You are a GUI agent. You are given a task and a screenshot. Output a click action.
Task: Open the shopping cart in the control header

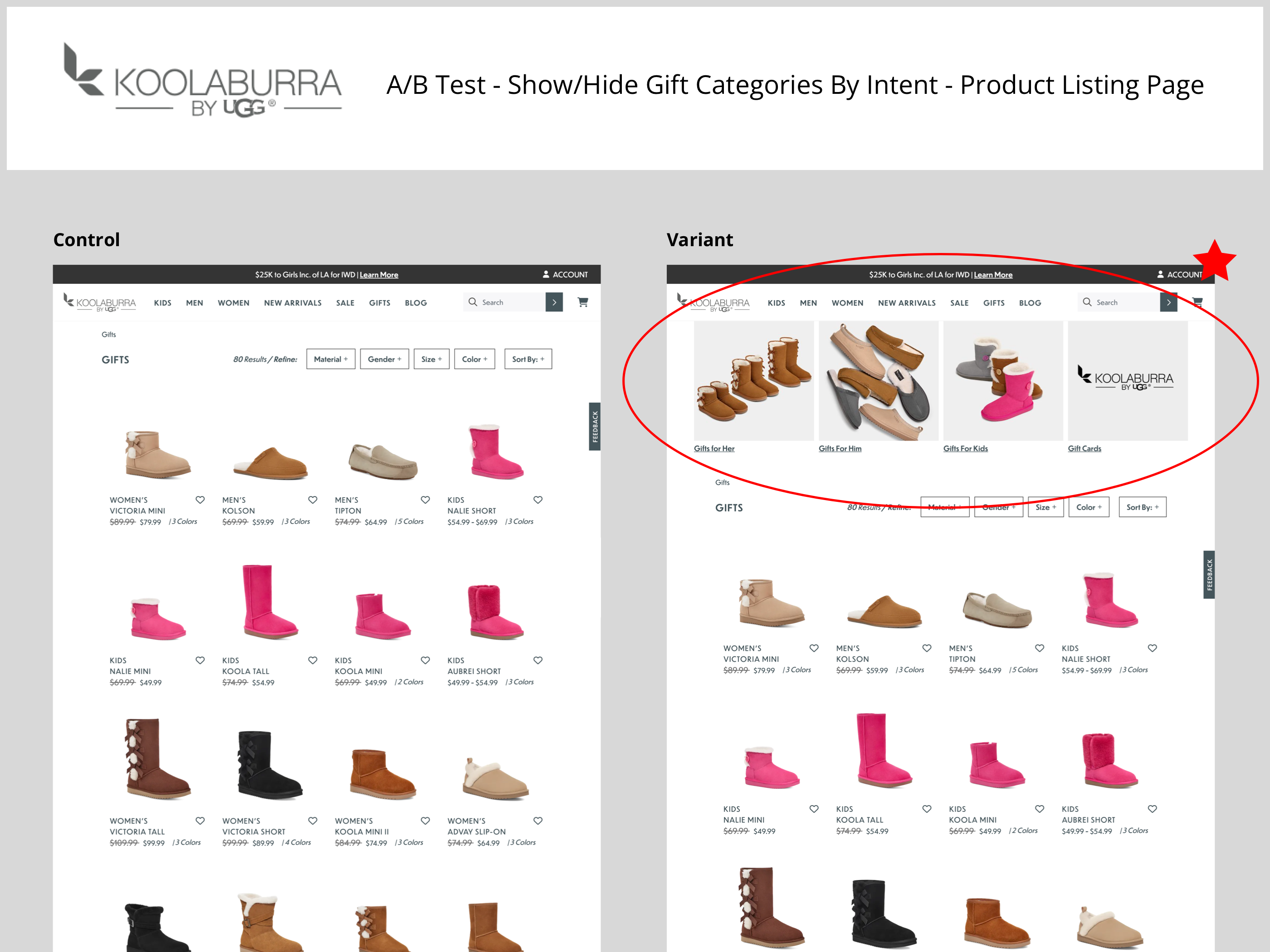click(x=583, y=302)
